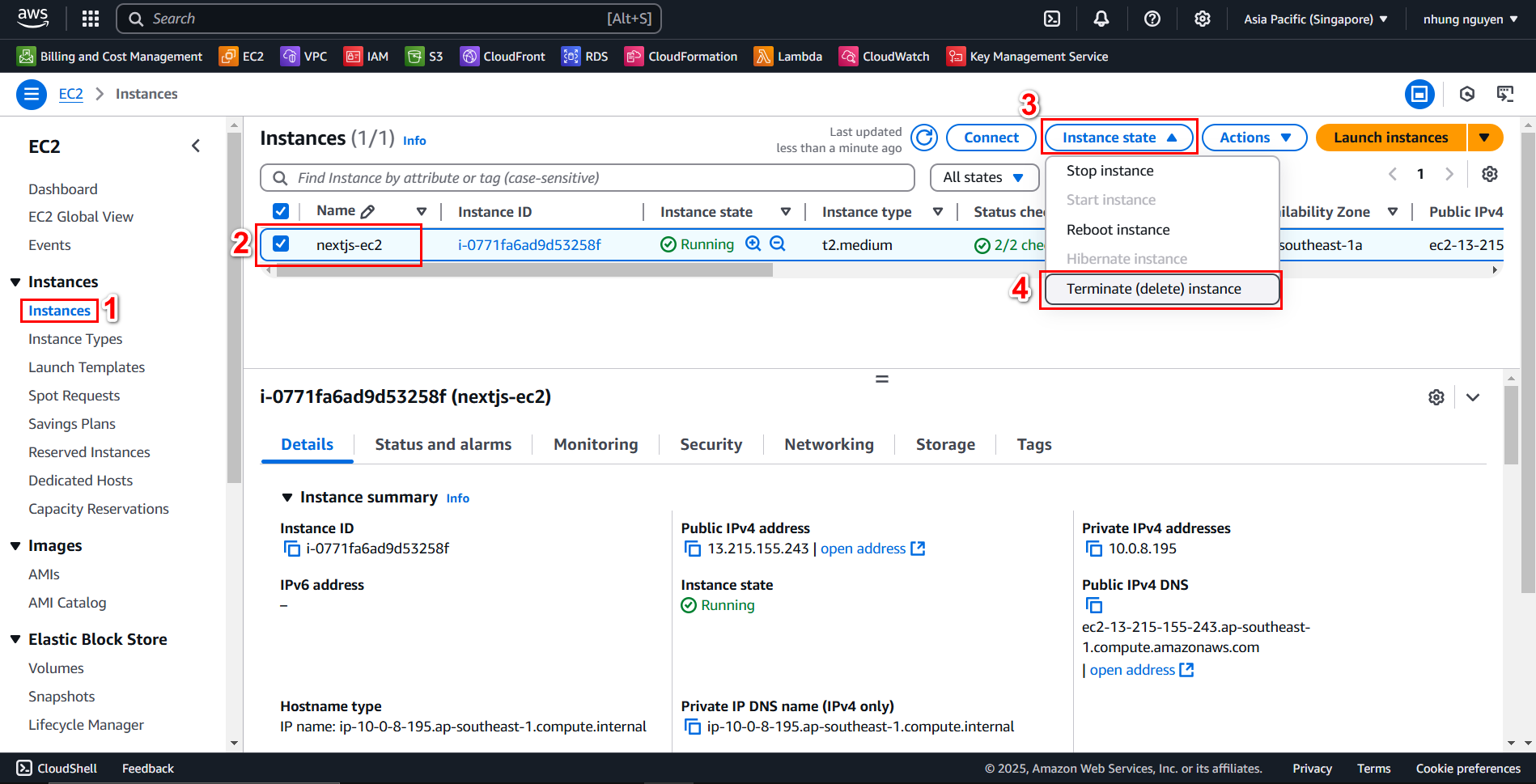The width and height of the screenshot is (1536, 784).
Task: Copy the private IPv4 address 10.0.8.195
Action: click(1094, 549)
